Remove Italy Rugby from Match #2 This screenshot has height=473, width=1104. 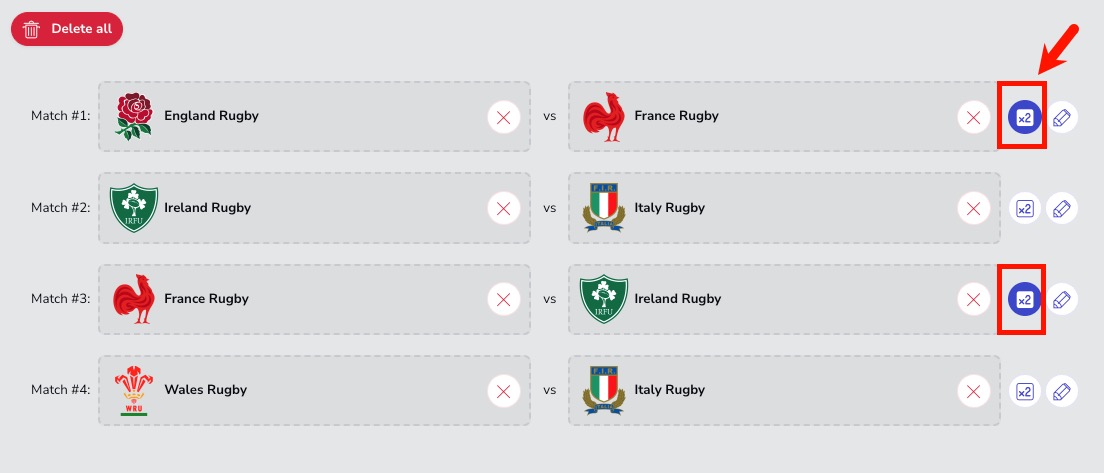974,208
